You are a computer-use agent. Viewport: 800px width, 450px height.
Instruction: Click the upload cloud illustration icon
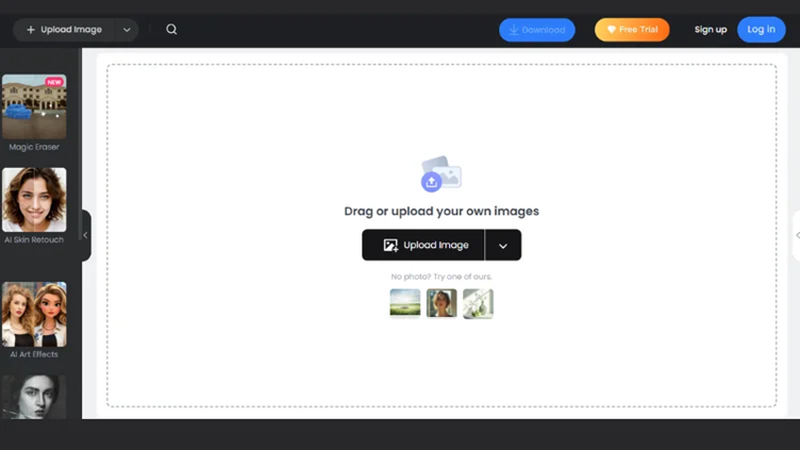(x=441, y=174)
